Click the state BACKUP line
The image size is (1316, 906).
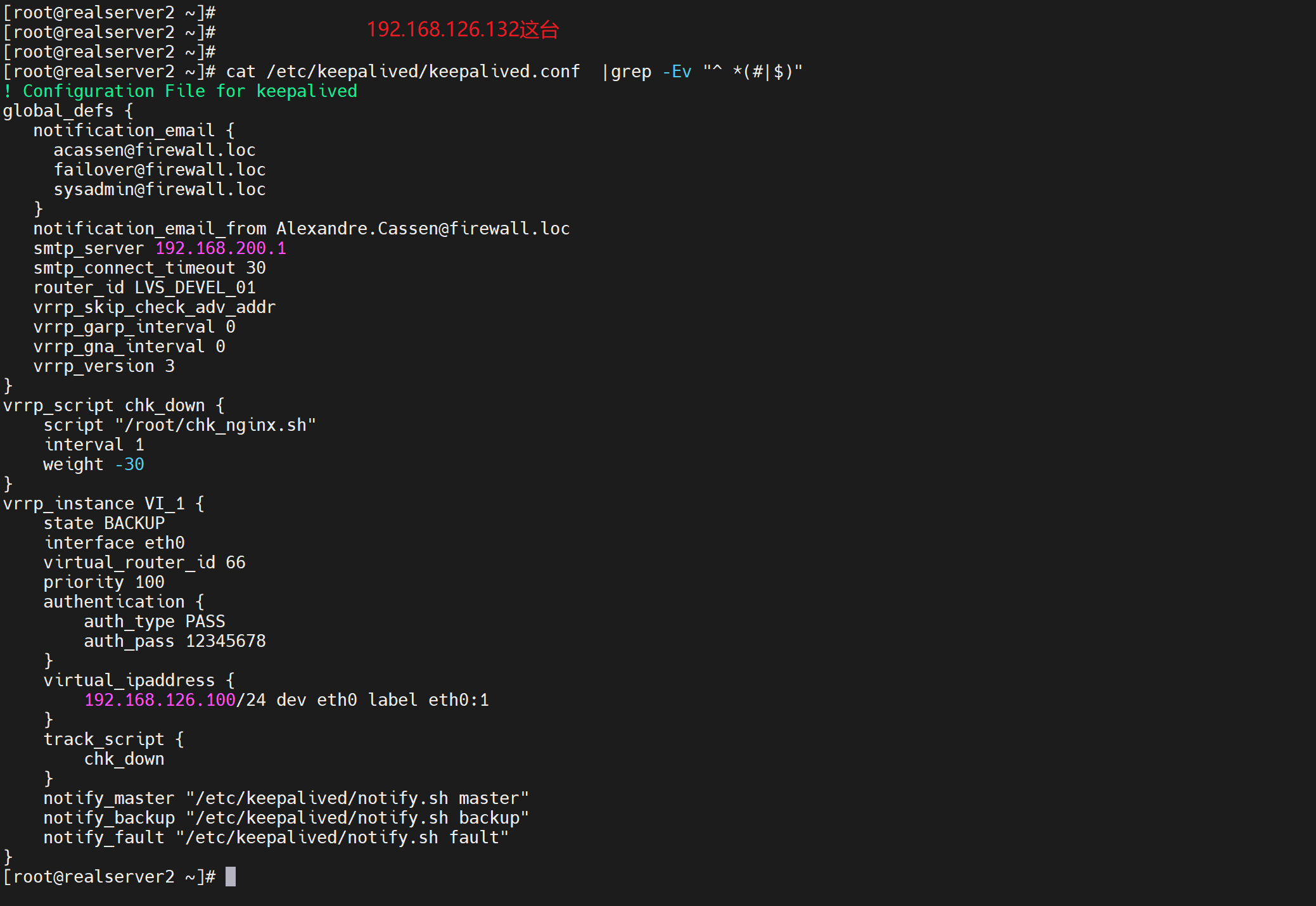[104, 523]
